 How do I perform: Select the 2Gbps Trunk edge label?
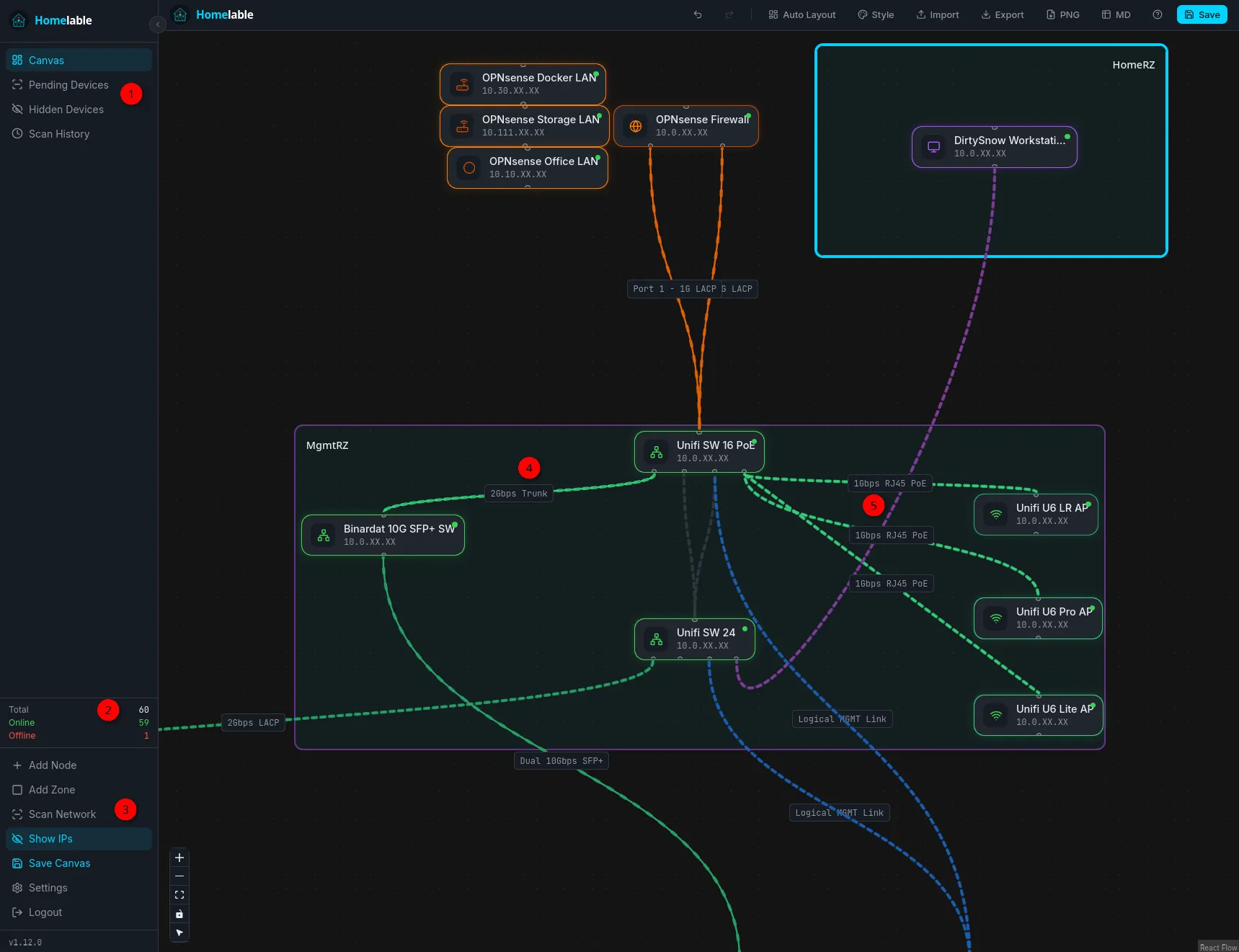tap(519, 494)
